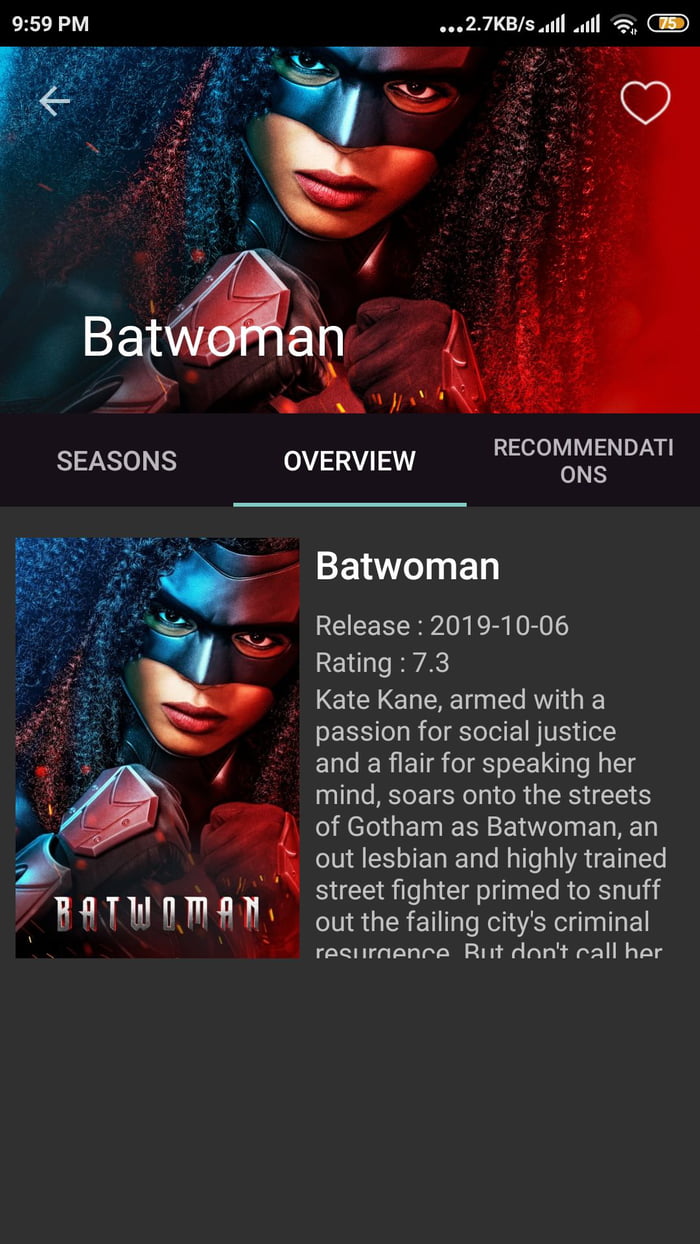Tap the second cellular signal bars icon
The height and width of the screenshot is (1244, 700).
click(587, 23)
